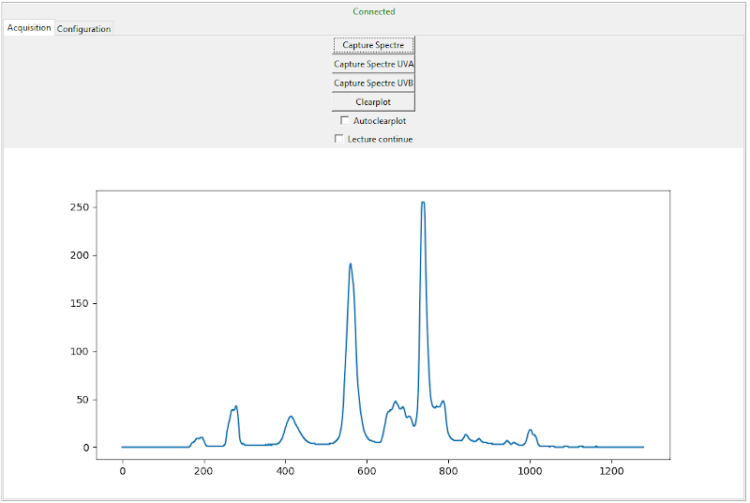Click the green Connected status text
The width and height of the screenshot is (750, 503).
click(x=374, y=12)
